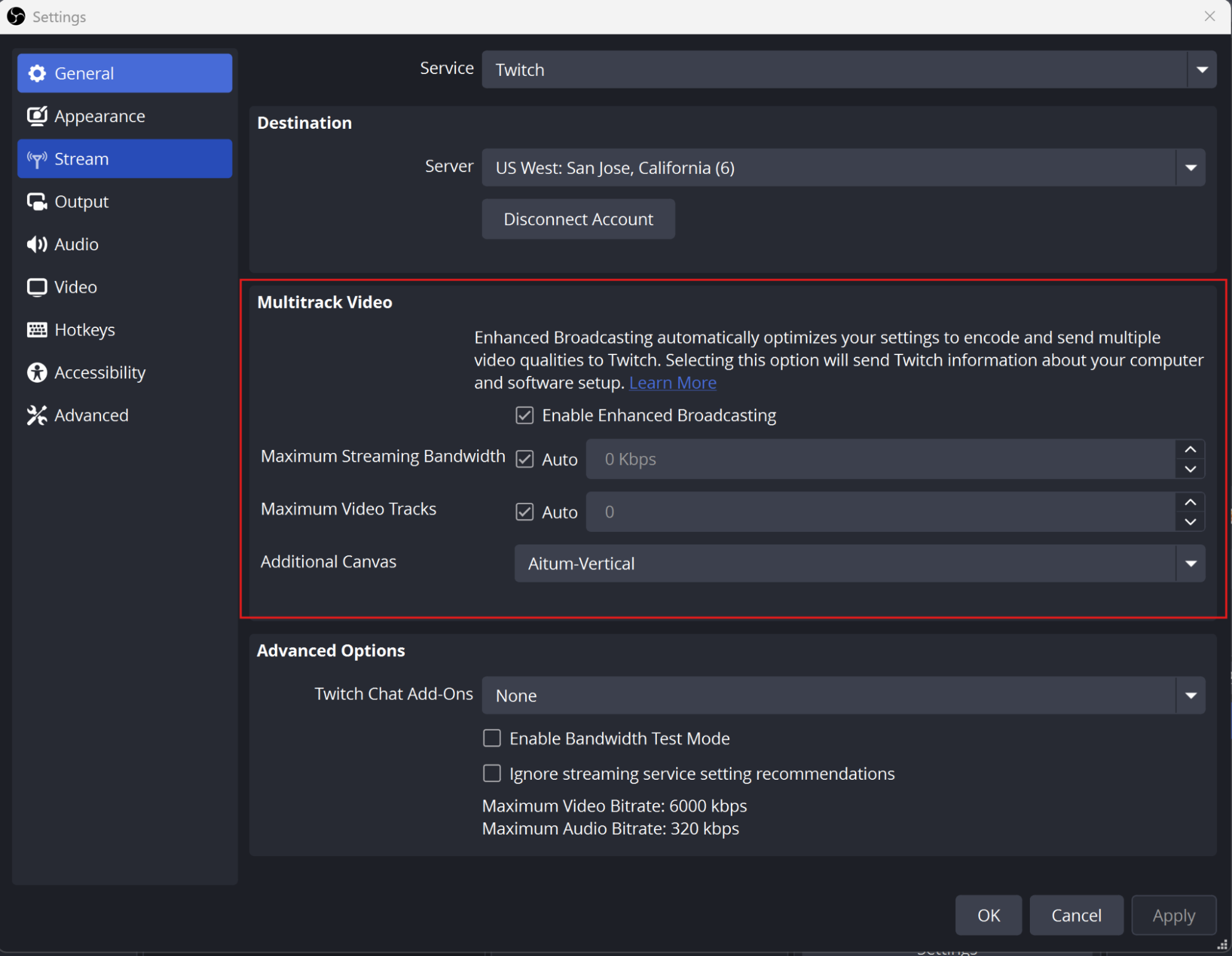Click the Audio speaker icon in sidebar

(37, 244)
